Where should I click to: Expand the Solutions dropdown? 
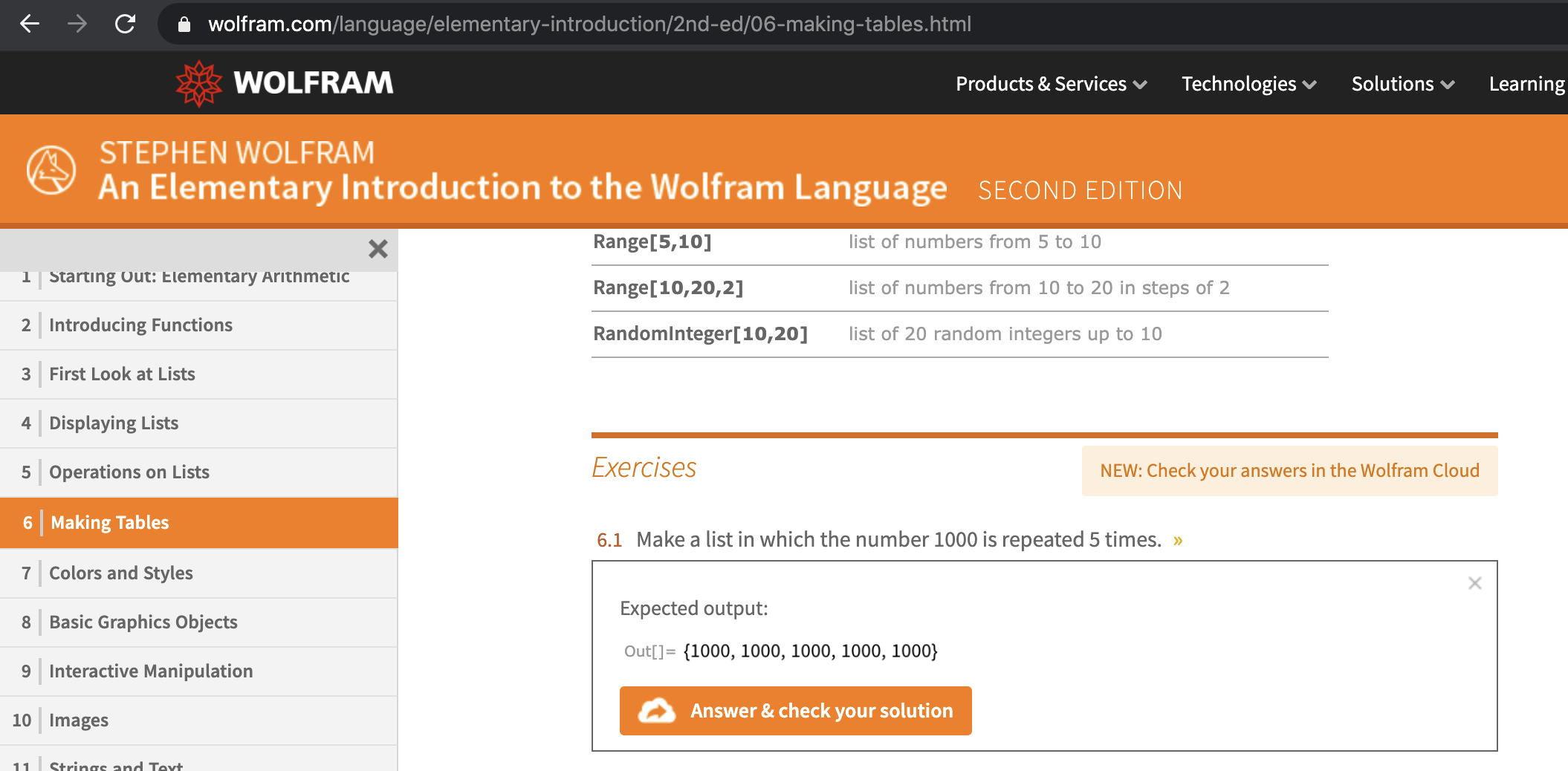point(1402,84)
